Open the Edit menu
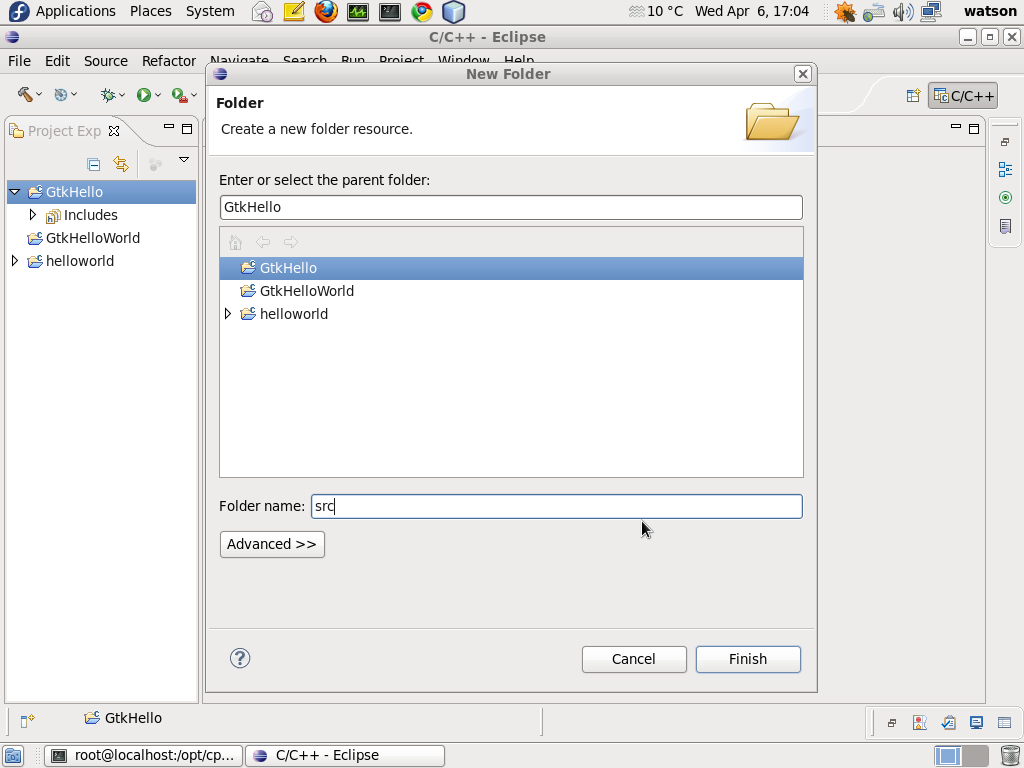The width and height of the screenshot is (1024, 768). tap(57, 61)
